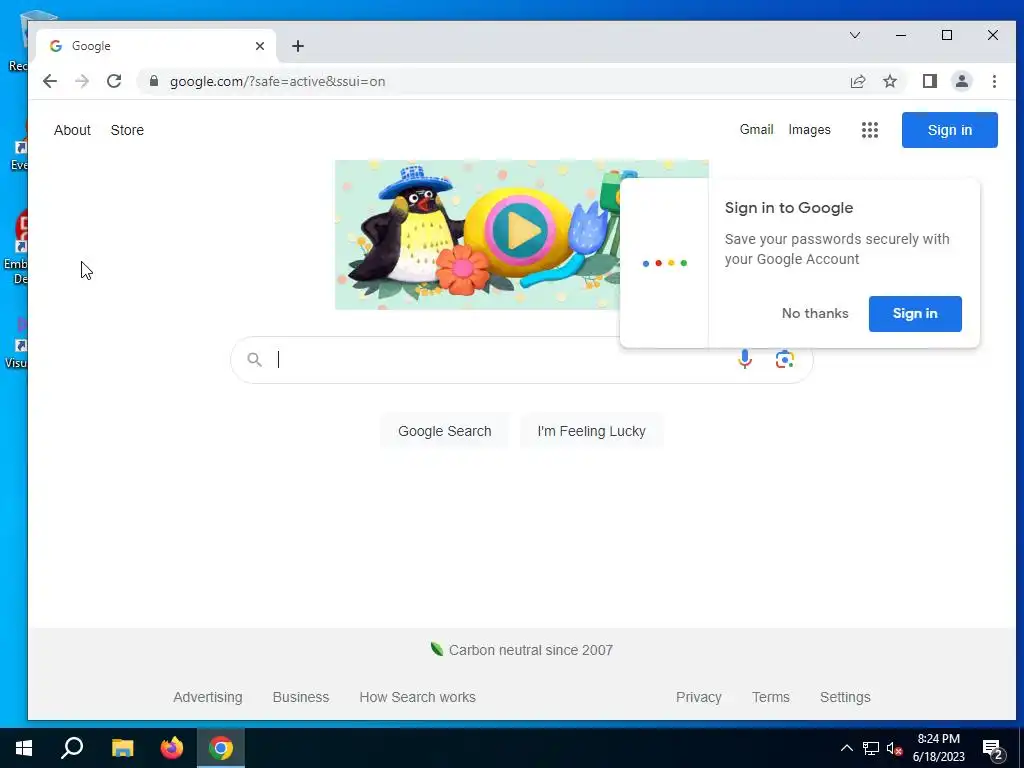Click Sign in inside the popup
This screenshot has width=1024, height=768.
915,313
